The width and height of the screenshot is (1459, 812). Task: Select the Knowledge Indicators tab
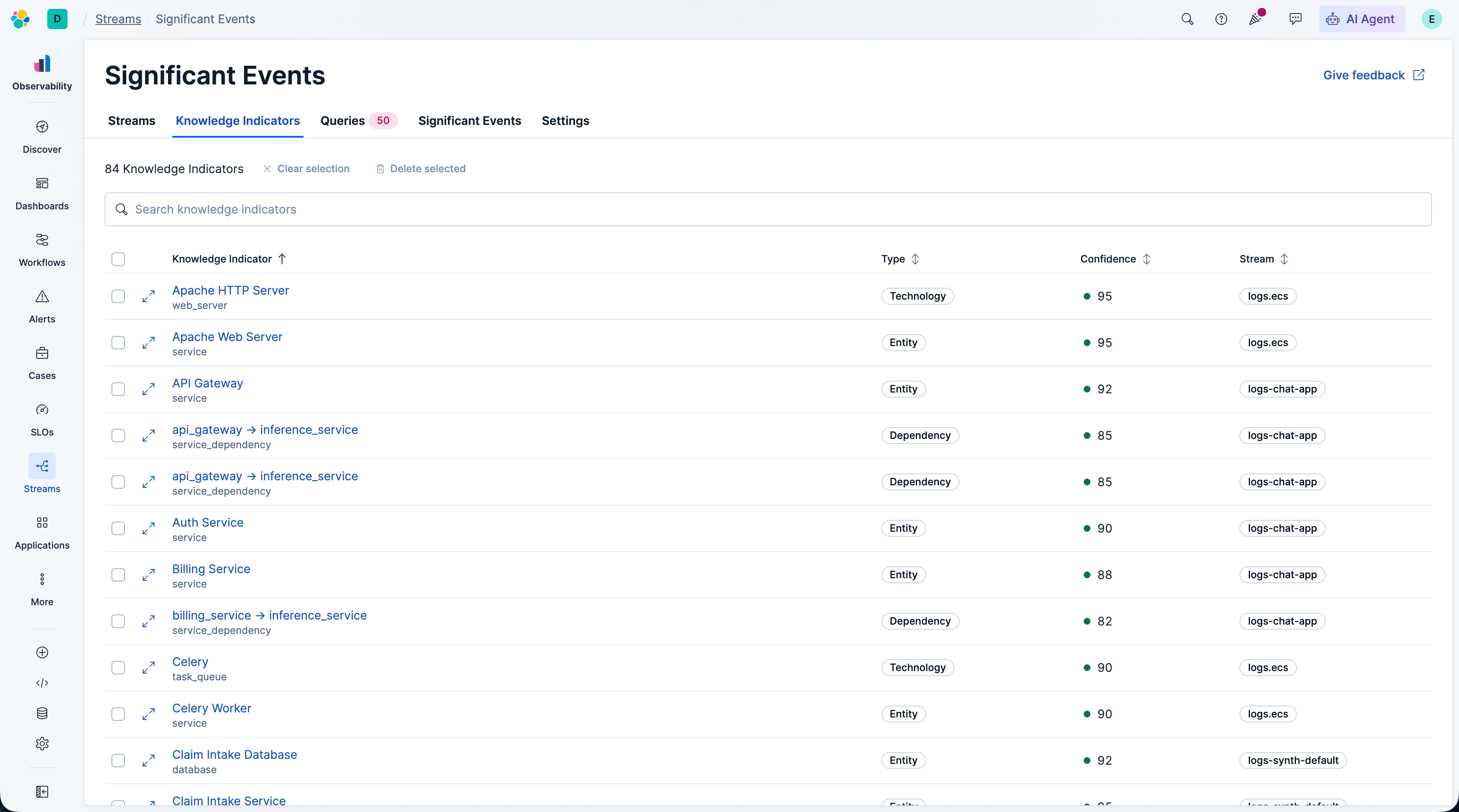(x=237, y=121)
